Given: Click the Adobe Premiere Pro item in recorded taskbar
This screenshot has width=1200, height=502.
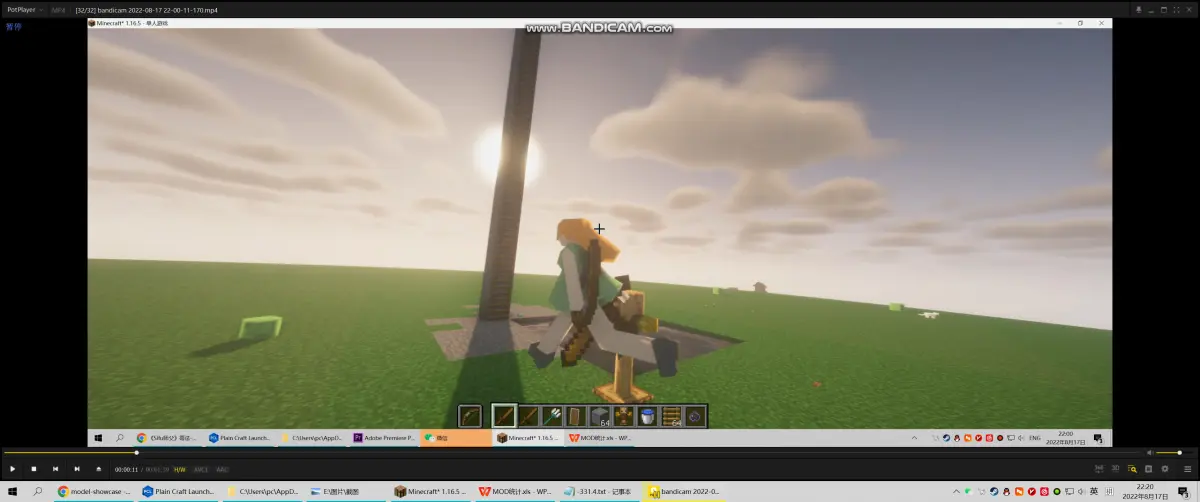Looking at the screenshot, I should pos(384,438).
